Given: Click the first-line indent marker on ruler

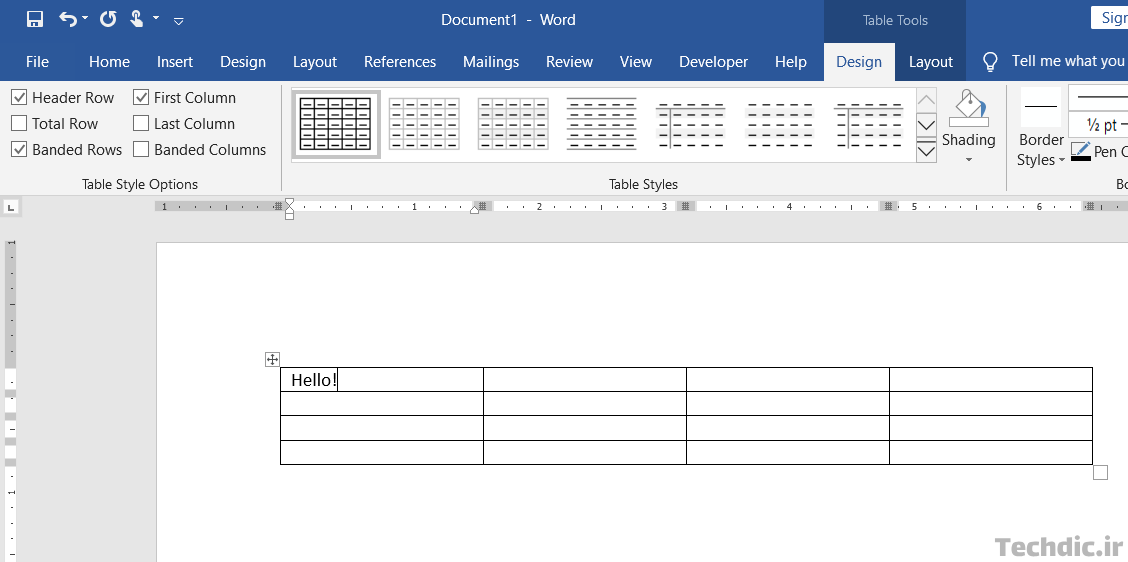Looking at the screenshot, I should 289,202.
